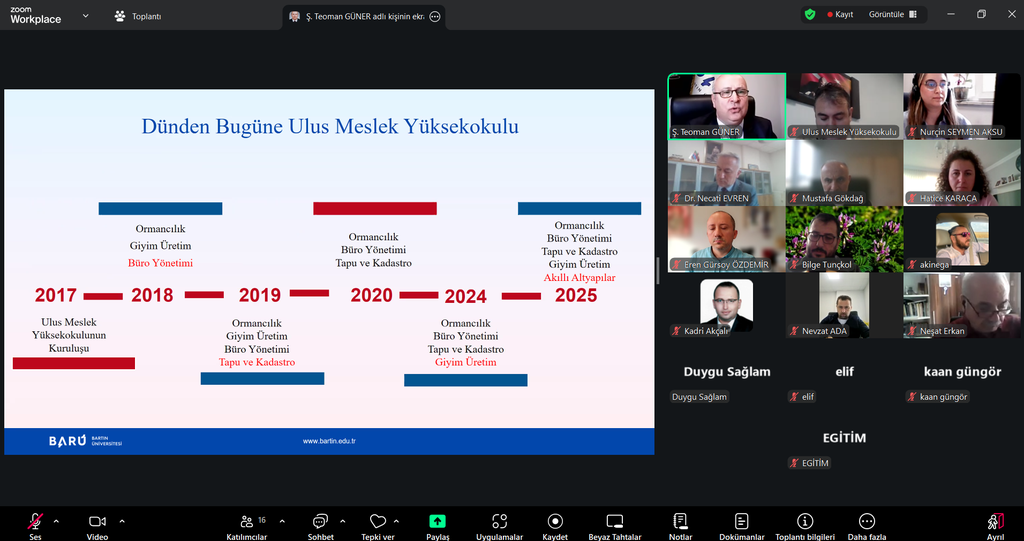Switch to the Toplantı tab
Screen dimensions: 1024x541
click(x=138, y=16)
